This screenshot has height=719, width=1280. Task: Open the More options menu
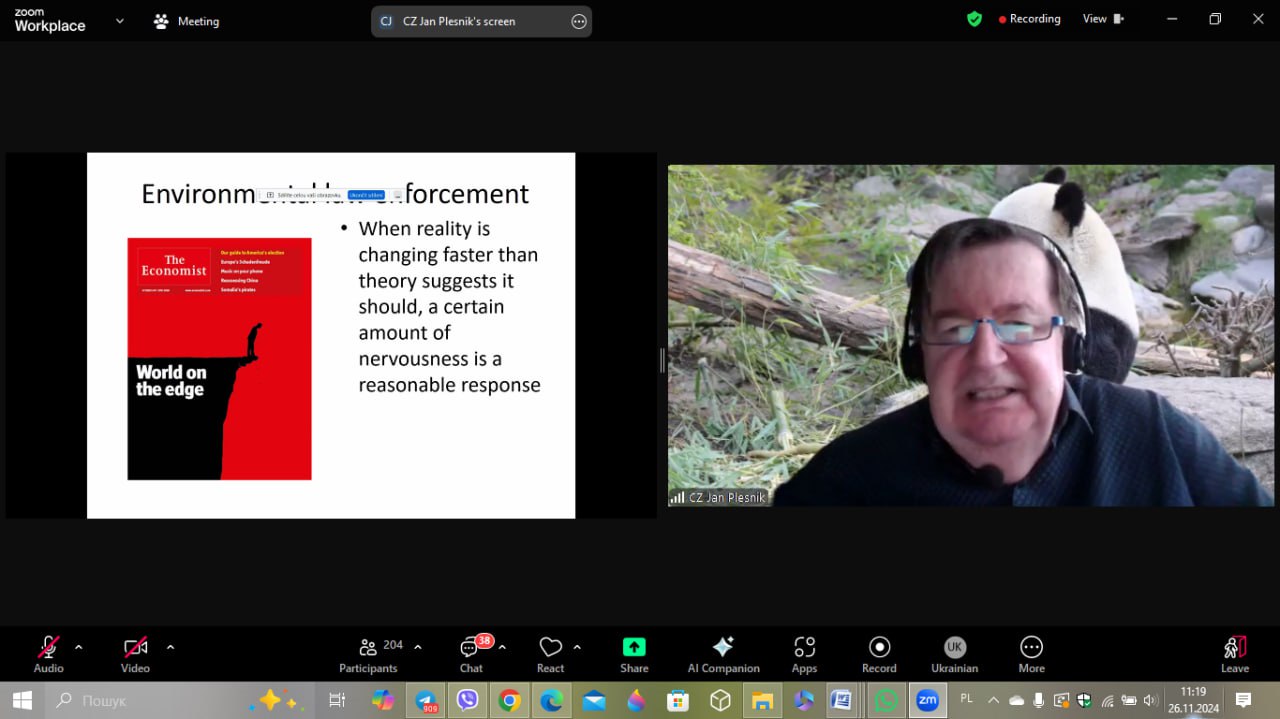(1031, 653)
